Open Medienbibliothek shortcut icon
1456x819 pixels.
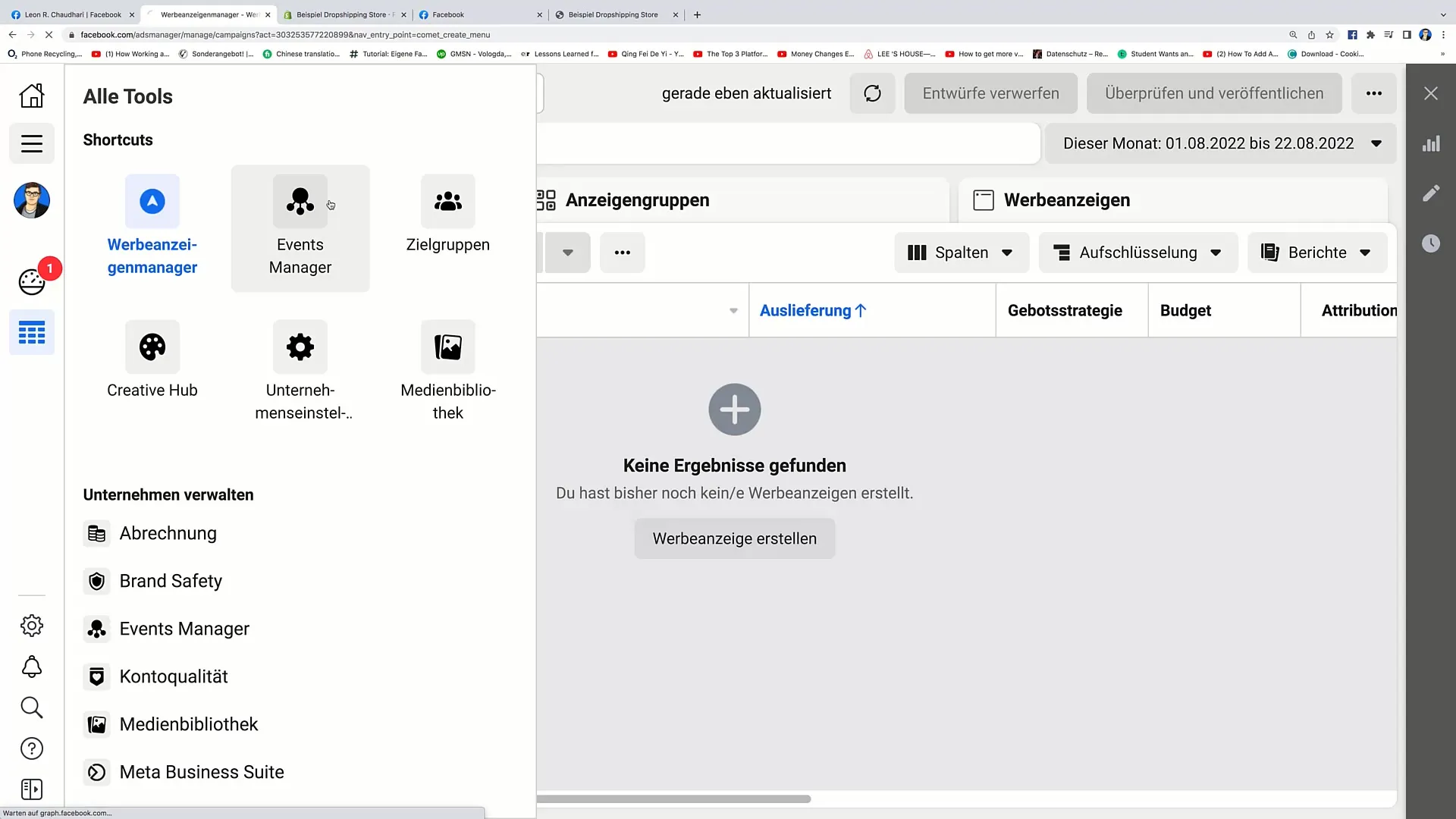pyautogui.click(x=448, y=347)
